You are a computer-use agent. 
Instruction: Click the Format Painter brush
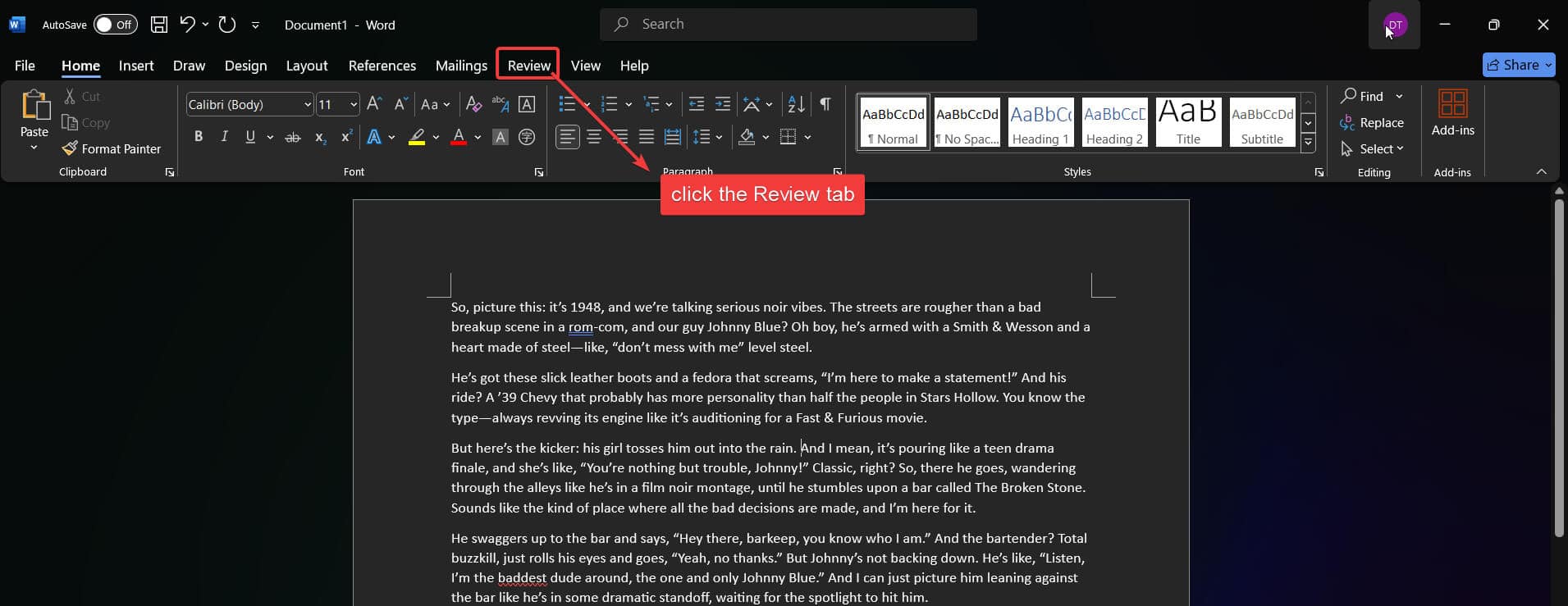point(70,148)
